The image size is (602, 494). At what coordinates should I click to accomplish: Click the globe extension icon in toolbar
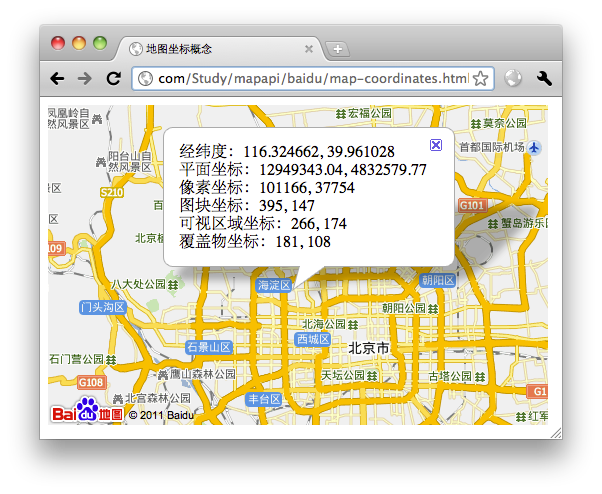pyautogui.click(x=514, y=79)
